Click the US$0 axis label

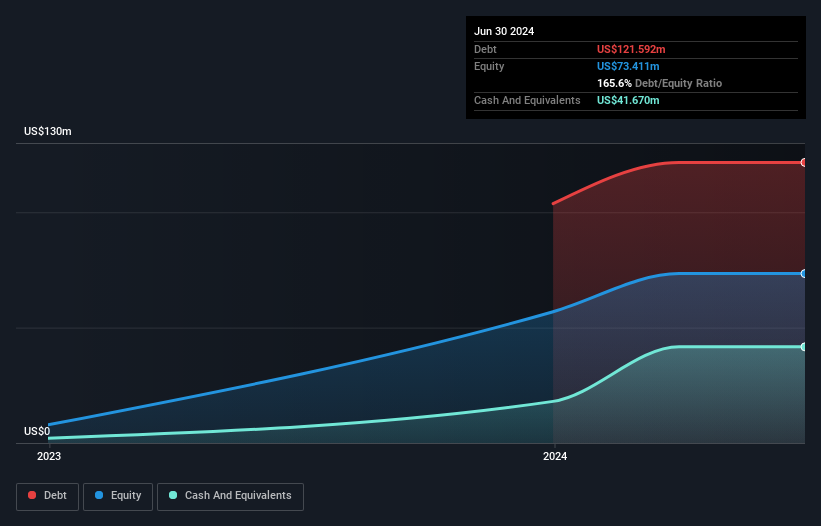37,431
